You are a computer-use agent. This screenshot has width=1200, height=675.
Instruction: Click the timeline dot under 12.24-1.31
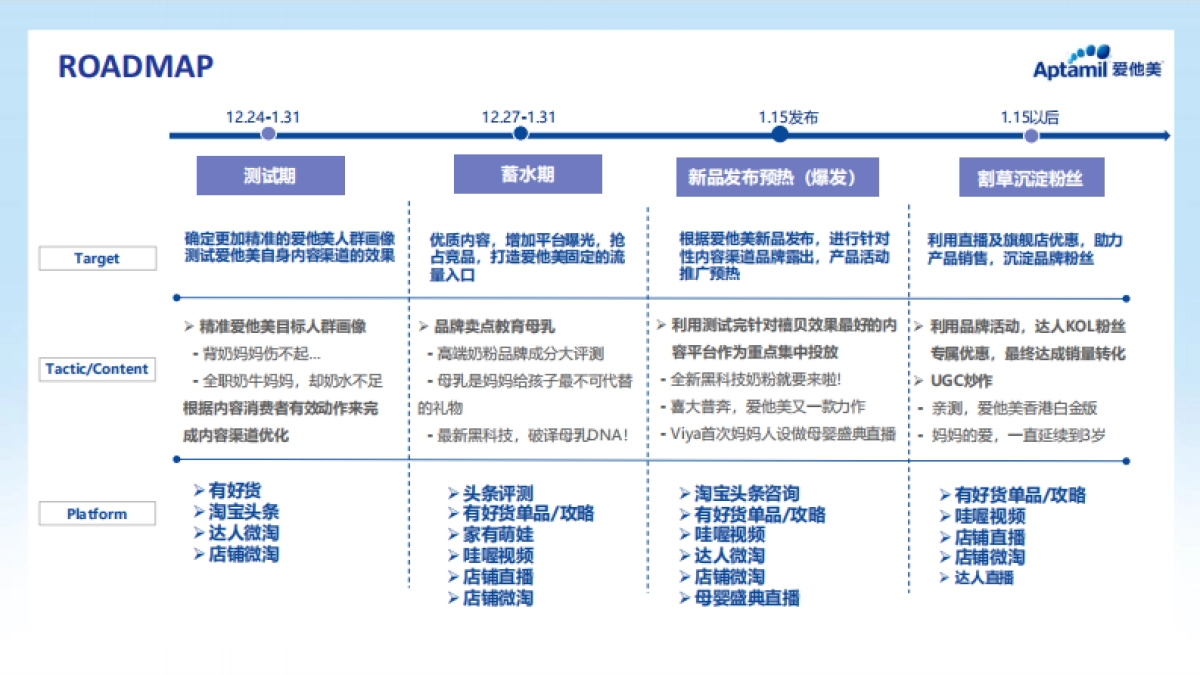tap(268, 135)
